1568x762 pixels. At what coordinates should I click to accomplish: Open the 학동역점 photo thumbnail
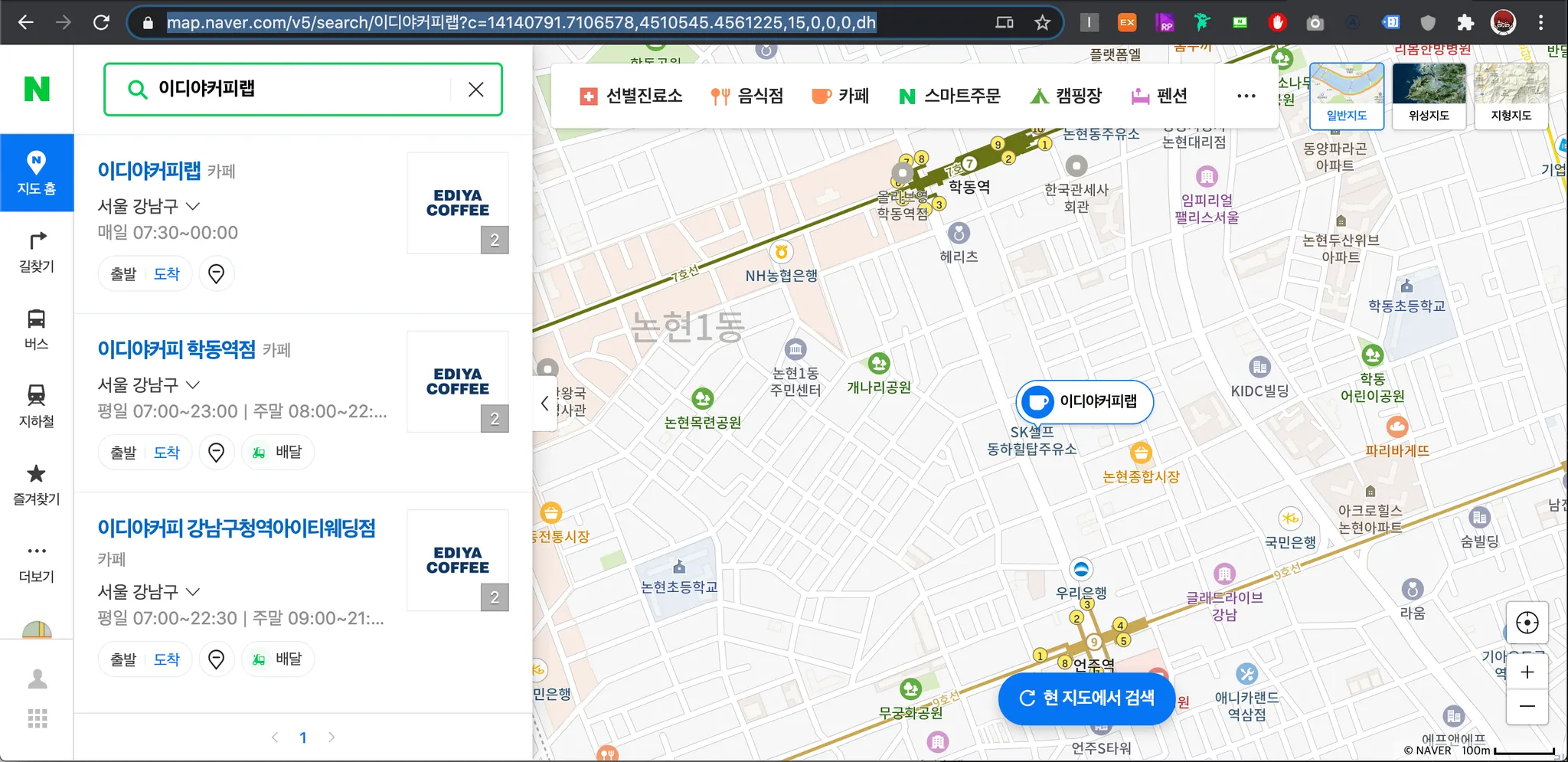[458, 381]
